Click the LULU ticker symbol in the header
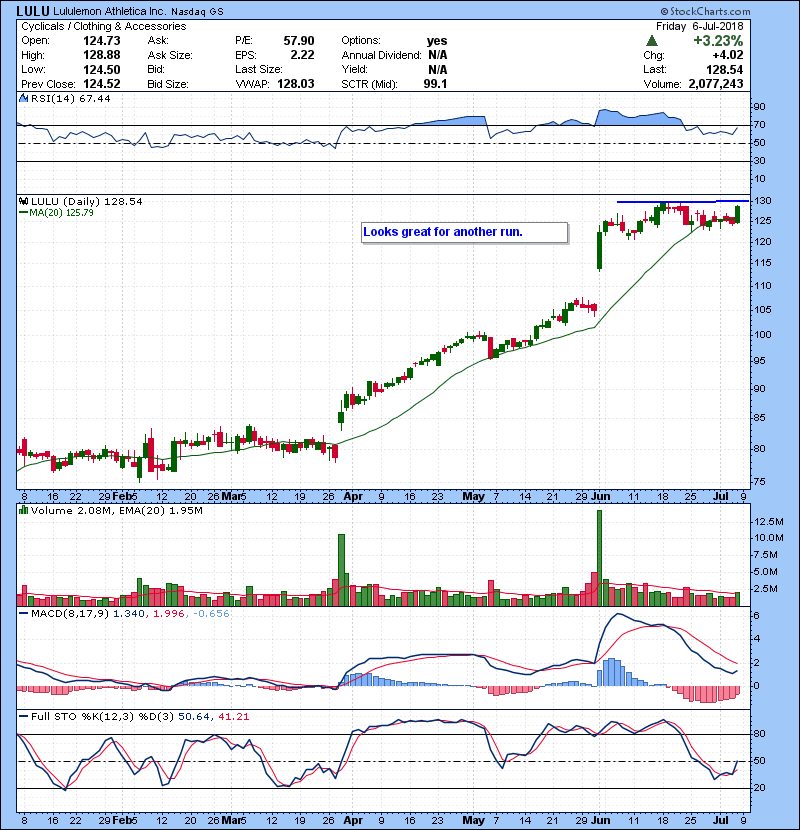Viewport: 800px width, 830px height. pos(33,11)
